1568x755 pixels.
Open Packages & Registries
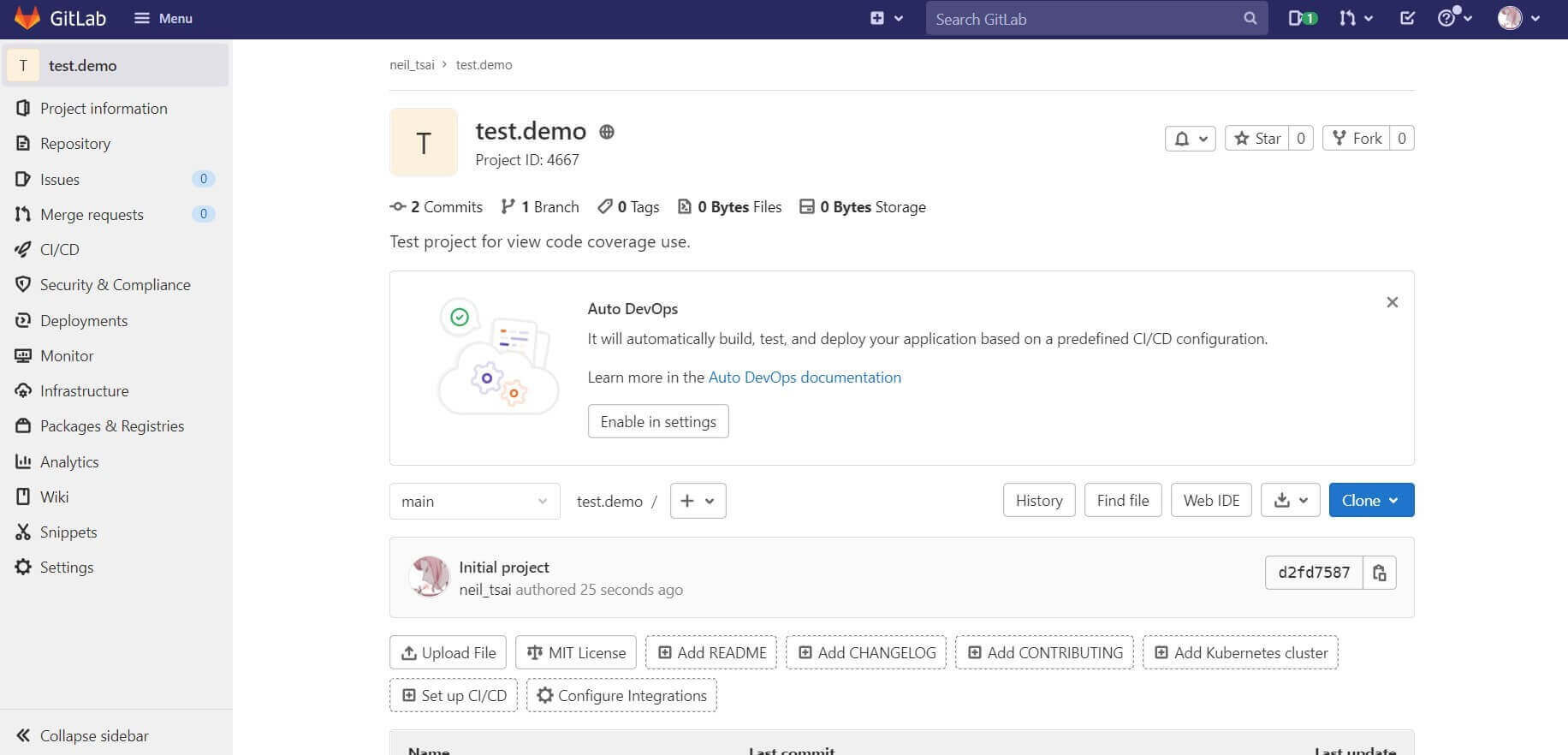coord(116,426)
